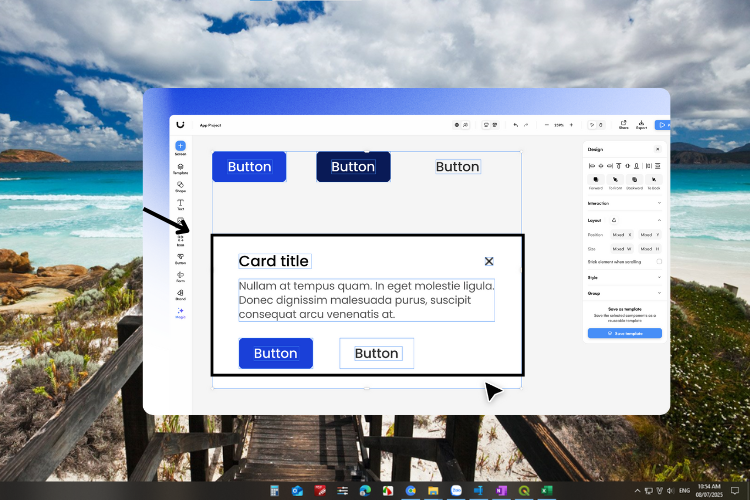The image size is (750, 500).
Task: Select the top-left blue Button on canvas
Action: pos(249,167)
